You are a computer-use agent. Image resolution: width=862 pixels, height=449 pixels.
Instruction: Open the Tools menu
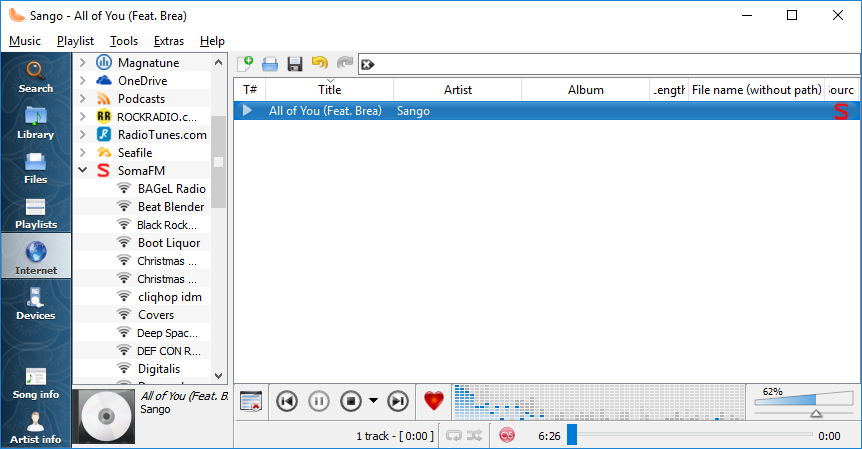[x=124, y=41]
